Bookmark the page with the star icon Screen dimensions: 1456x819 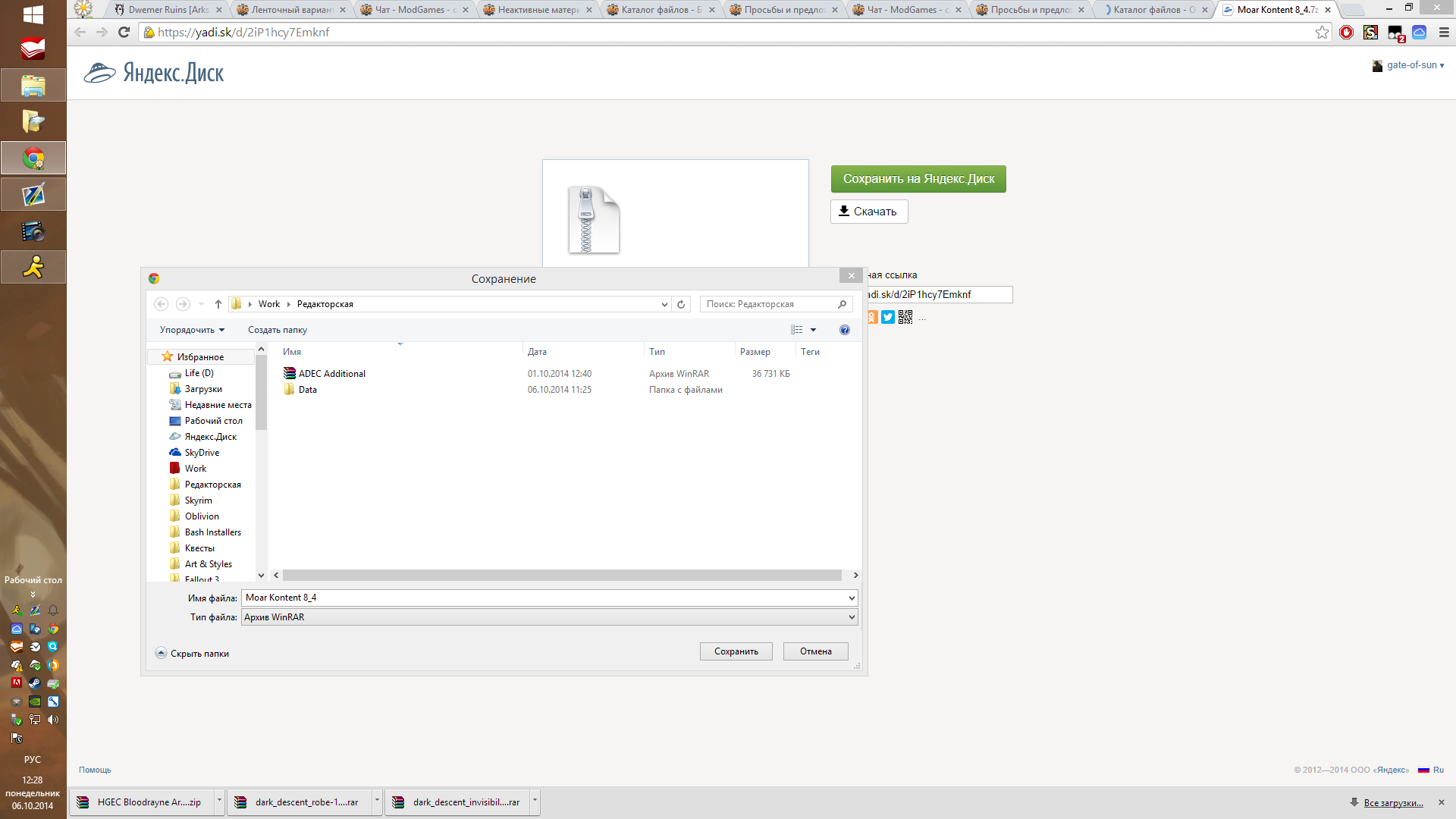coord(1322,33)
